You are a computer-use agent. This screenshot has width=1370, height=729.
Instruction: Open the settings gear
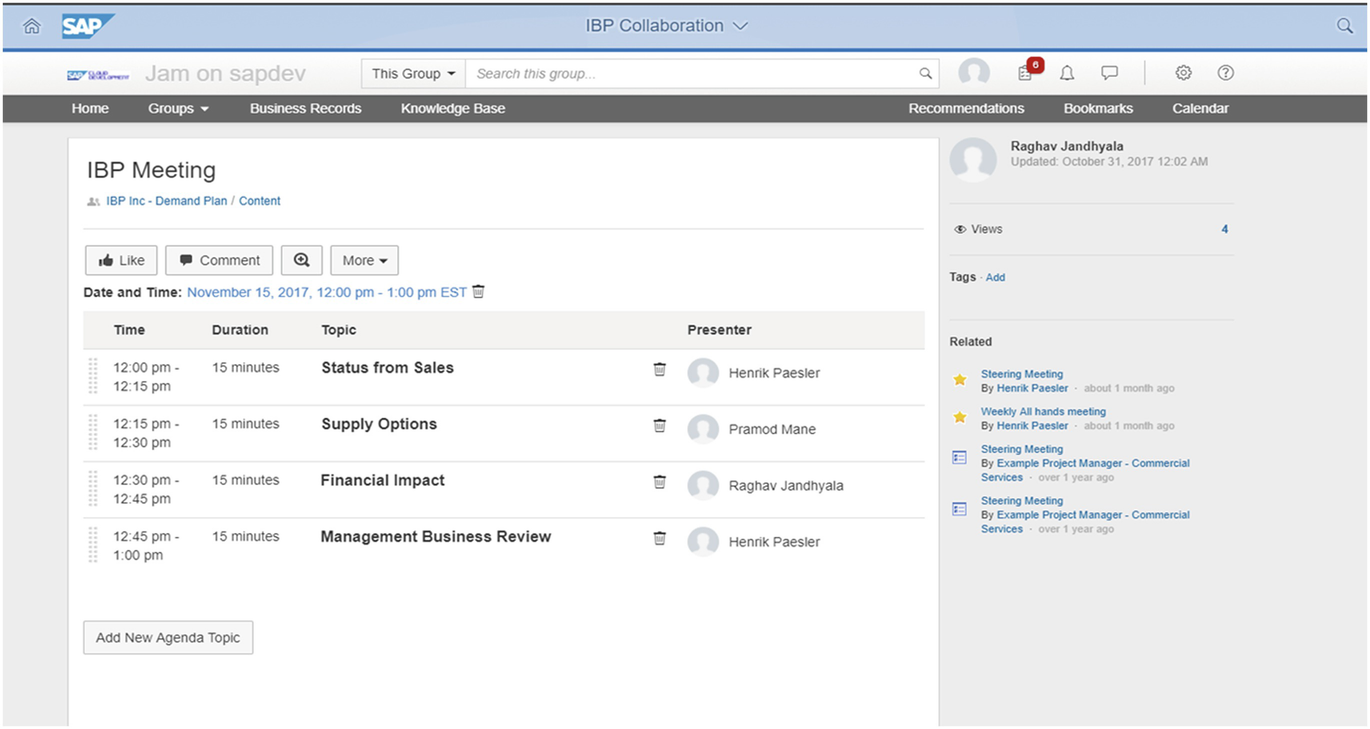tap(1183, 72)
